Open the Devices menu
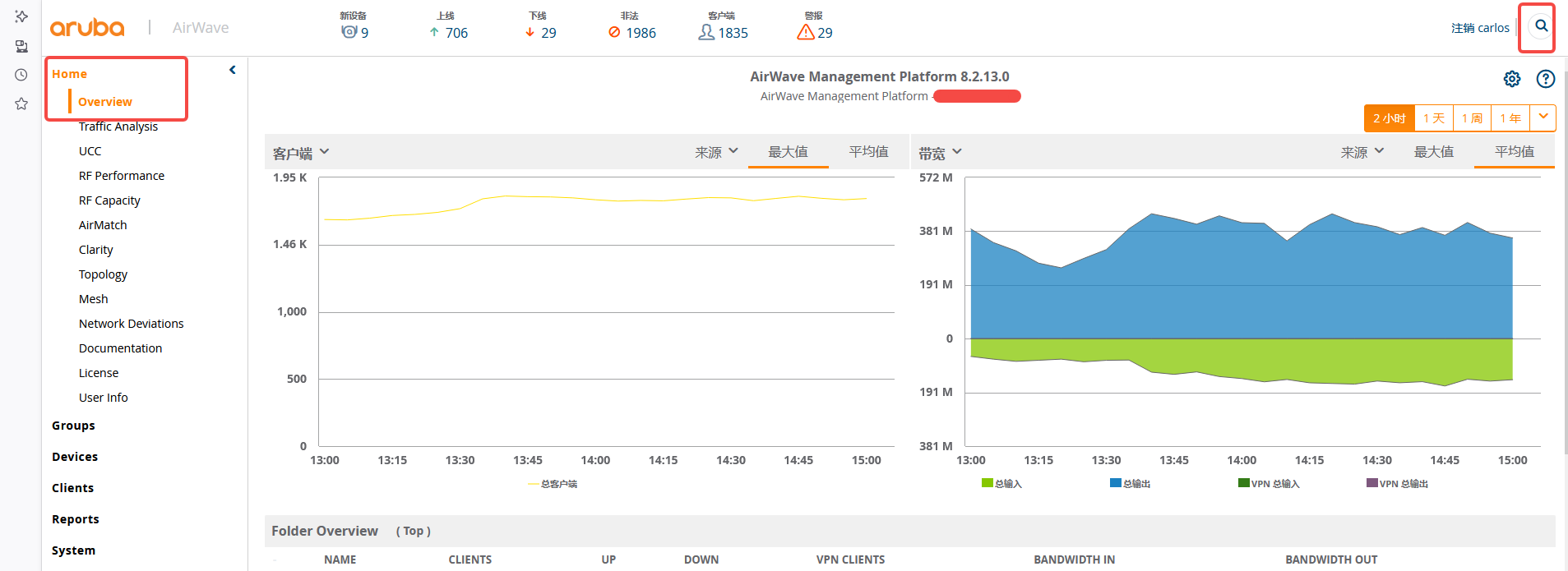Screen dimensions: 1568x571 pos(75,457)
